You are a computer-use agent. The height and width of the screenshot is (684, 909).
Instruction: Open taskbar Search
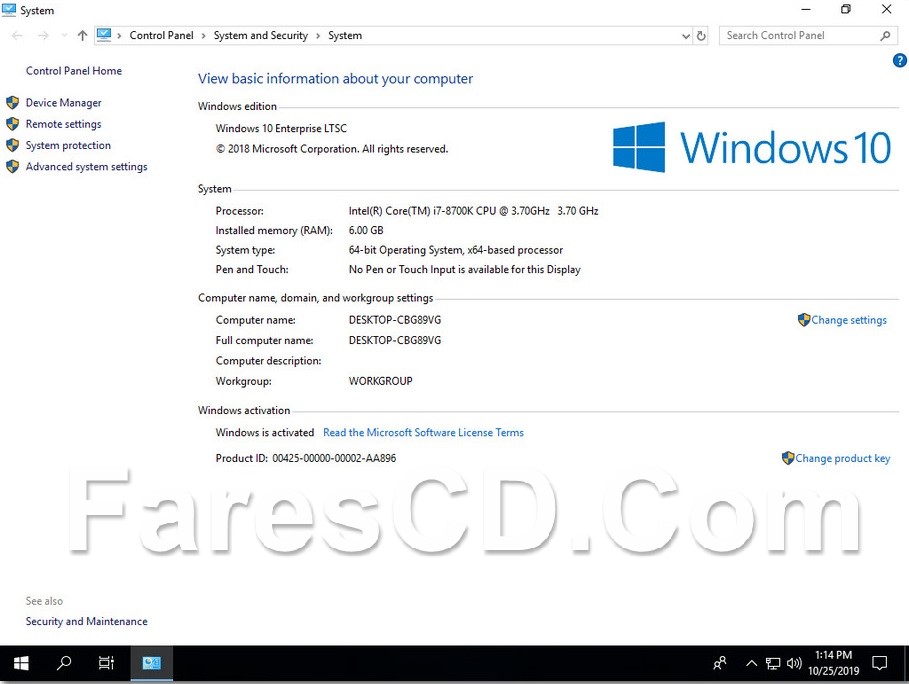[x=64, y=663]
